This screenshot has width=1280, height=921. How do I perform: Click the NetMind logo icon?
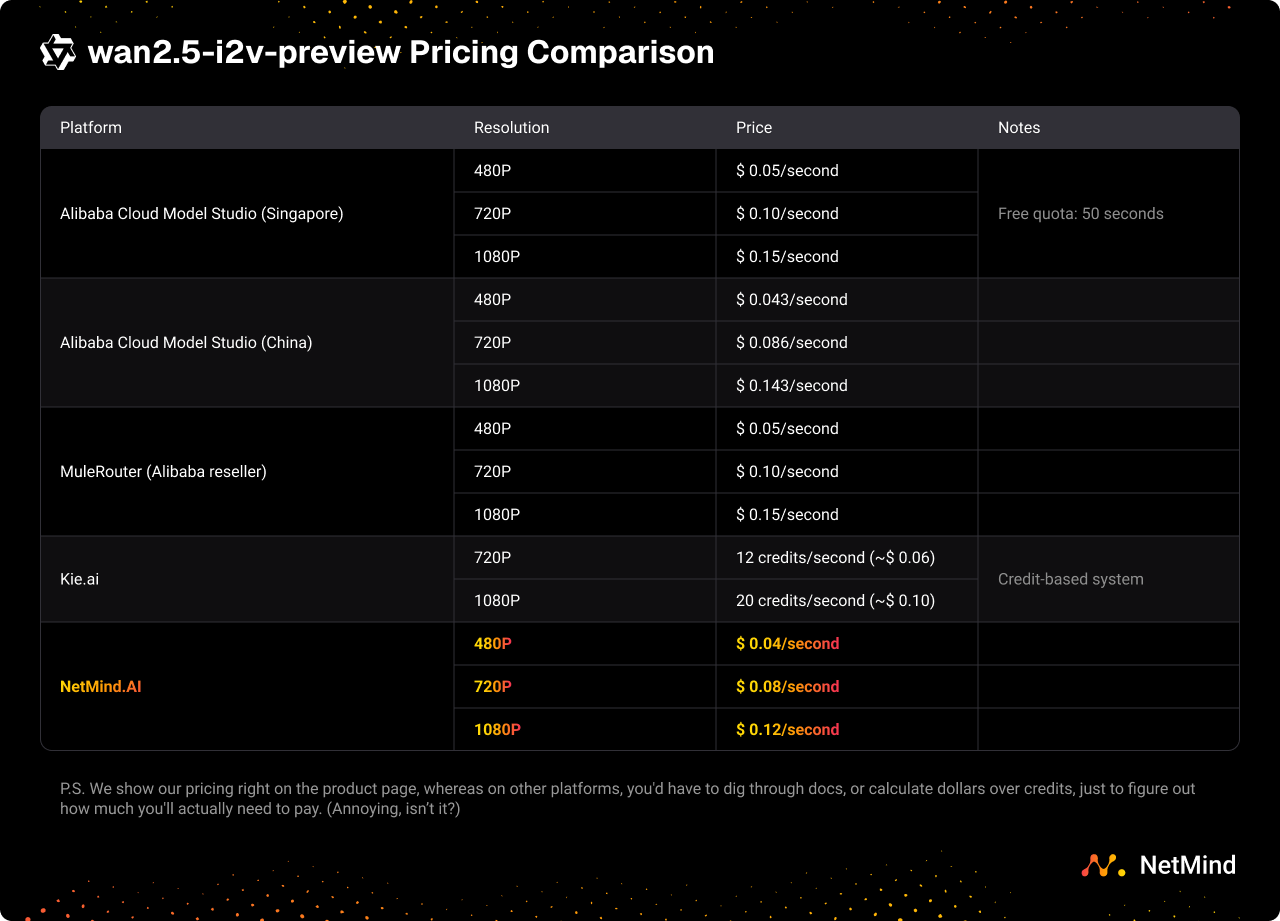[x=1103, y=865]
